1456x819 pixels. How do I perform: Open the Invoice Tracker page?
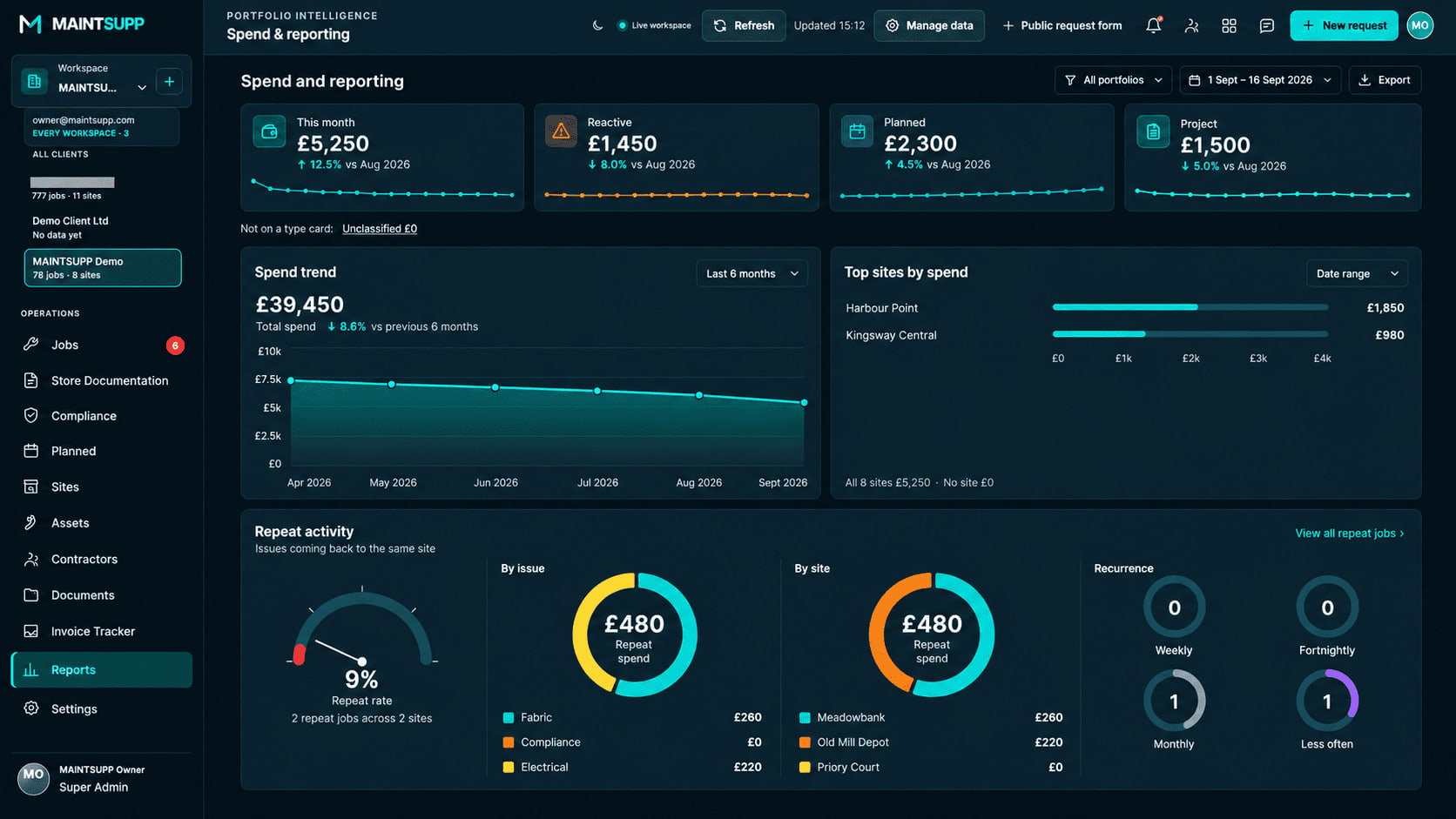coord(101,631)
